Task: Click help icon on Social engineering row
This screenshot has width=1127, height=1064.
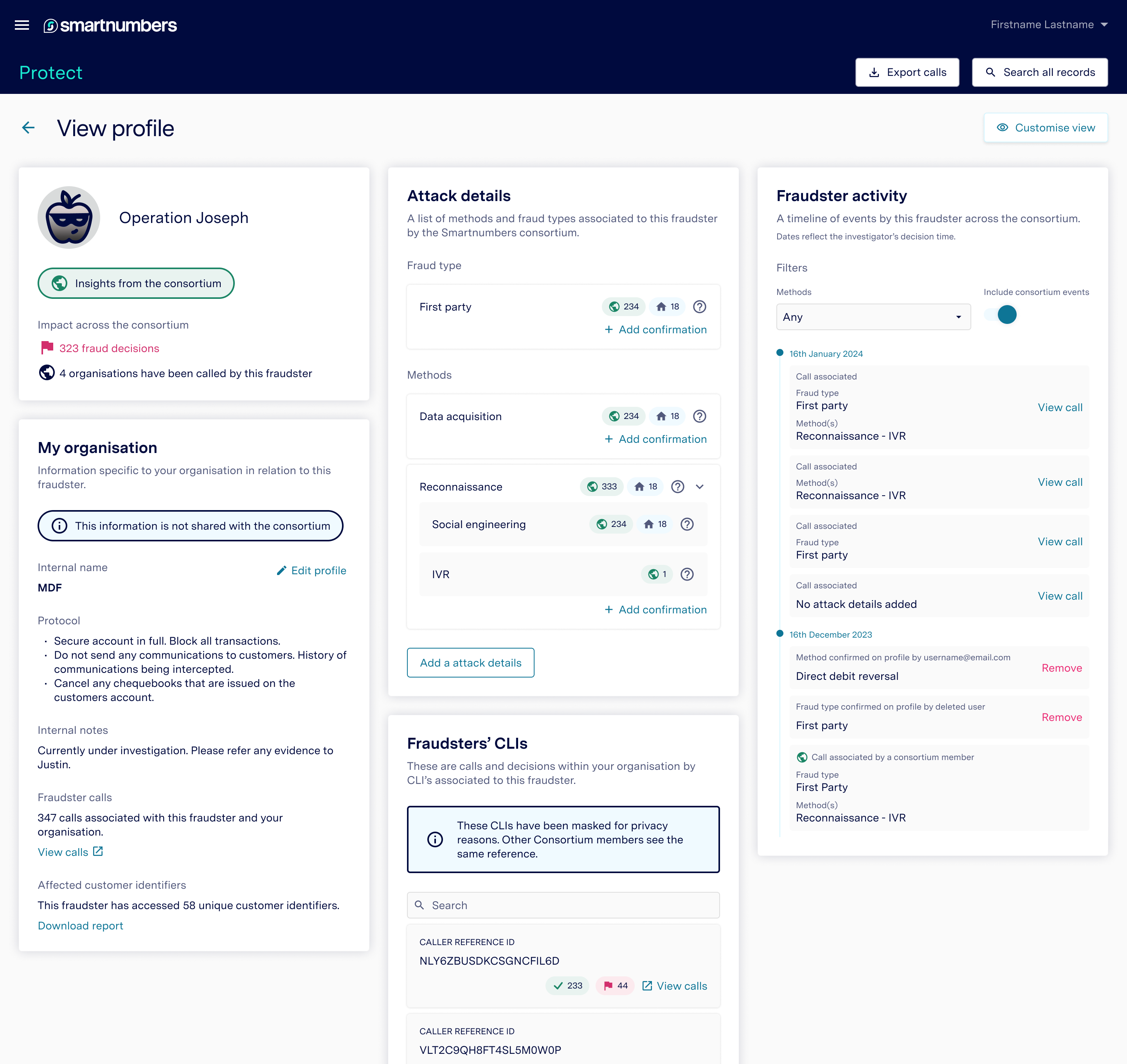Action: pos(687,525)
